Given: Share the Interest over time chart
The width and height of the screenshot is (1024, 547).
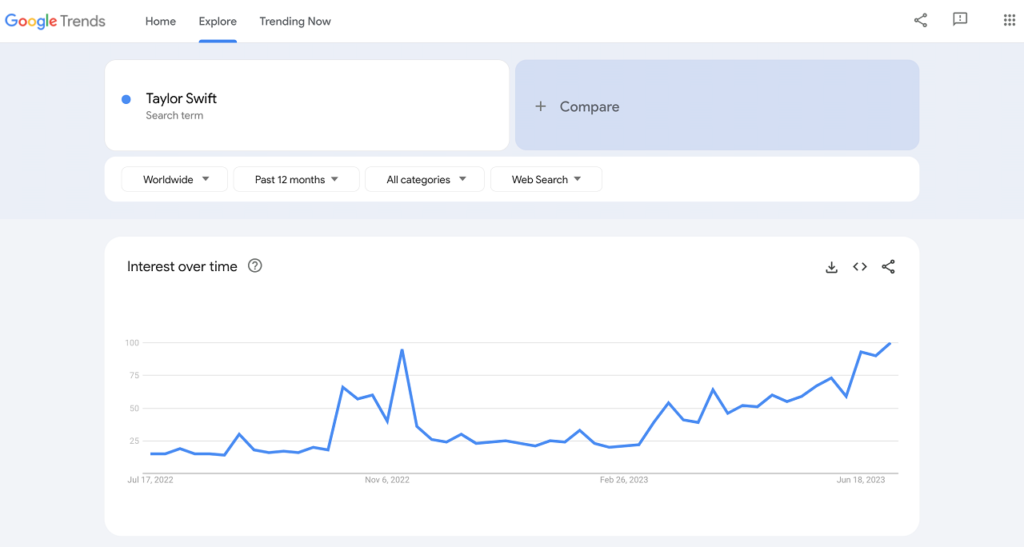Looking at the screenshot, I should (888, 267).
